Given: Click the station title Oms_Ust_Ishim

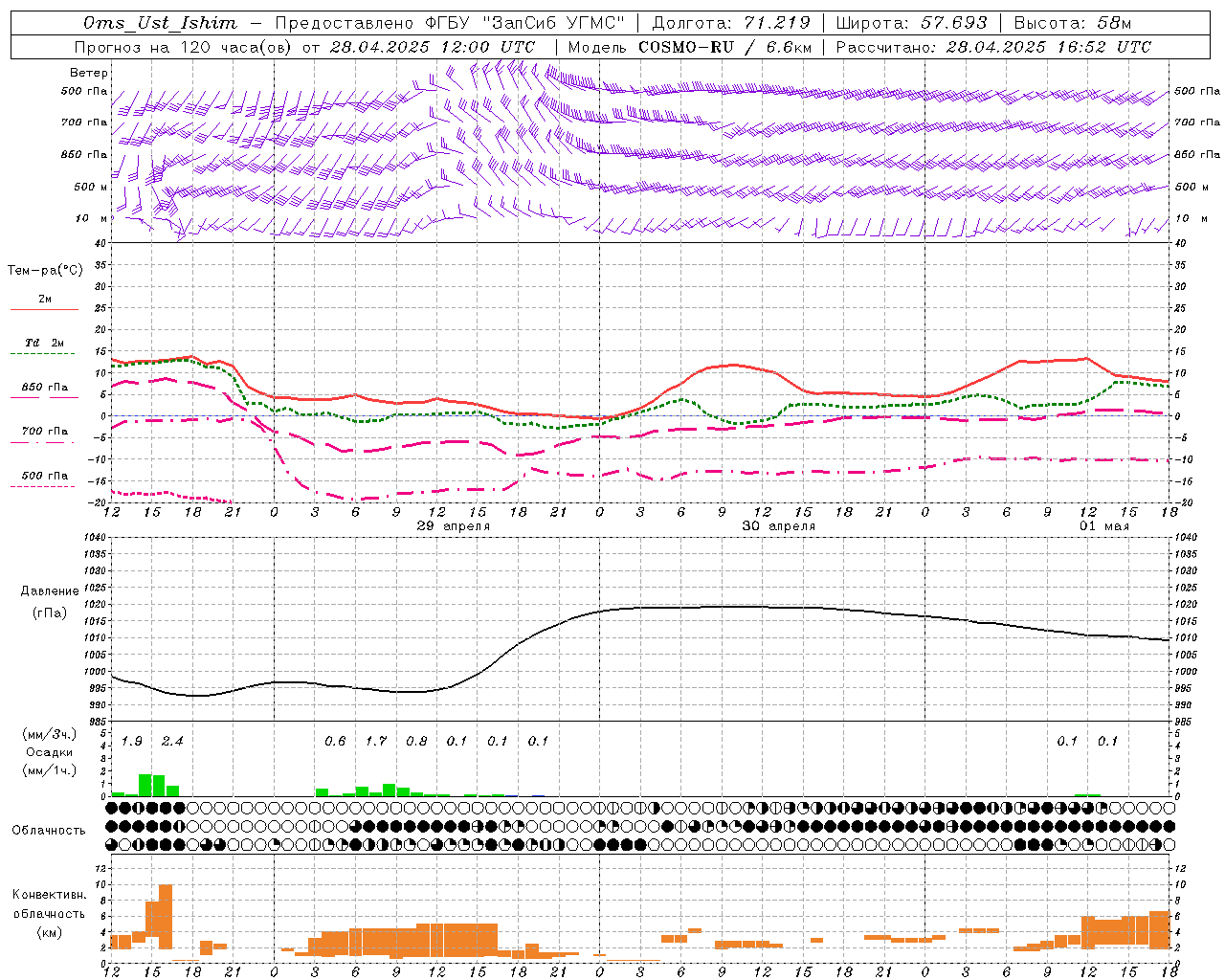Looking at the screenshot, I should tap(160, 23).
